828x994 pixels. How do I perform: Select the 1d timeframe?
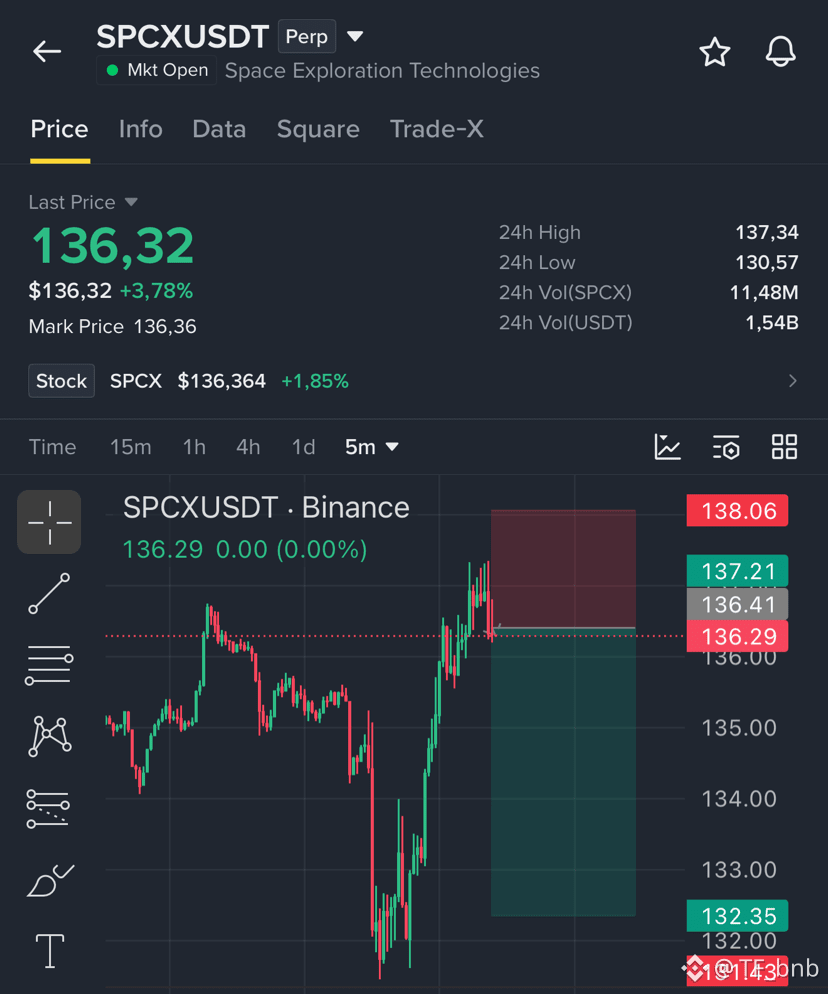coord(303,447)
